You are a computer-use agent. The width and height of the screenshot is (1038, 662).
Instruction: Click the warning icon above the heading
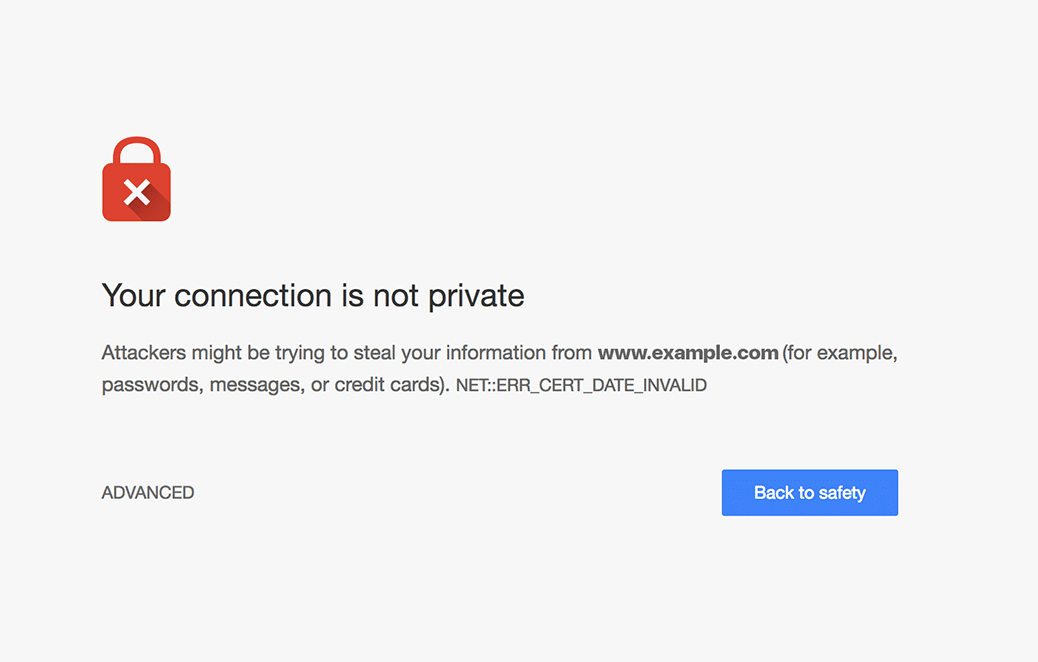coord(136,180)
